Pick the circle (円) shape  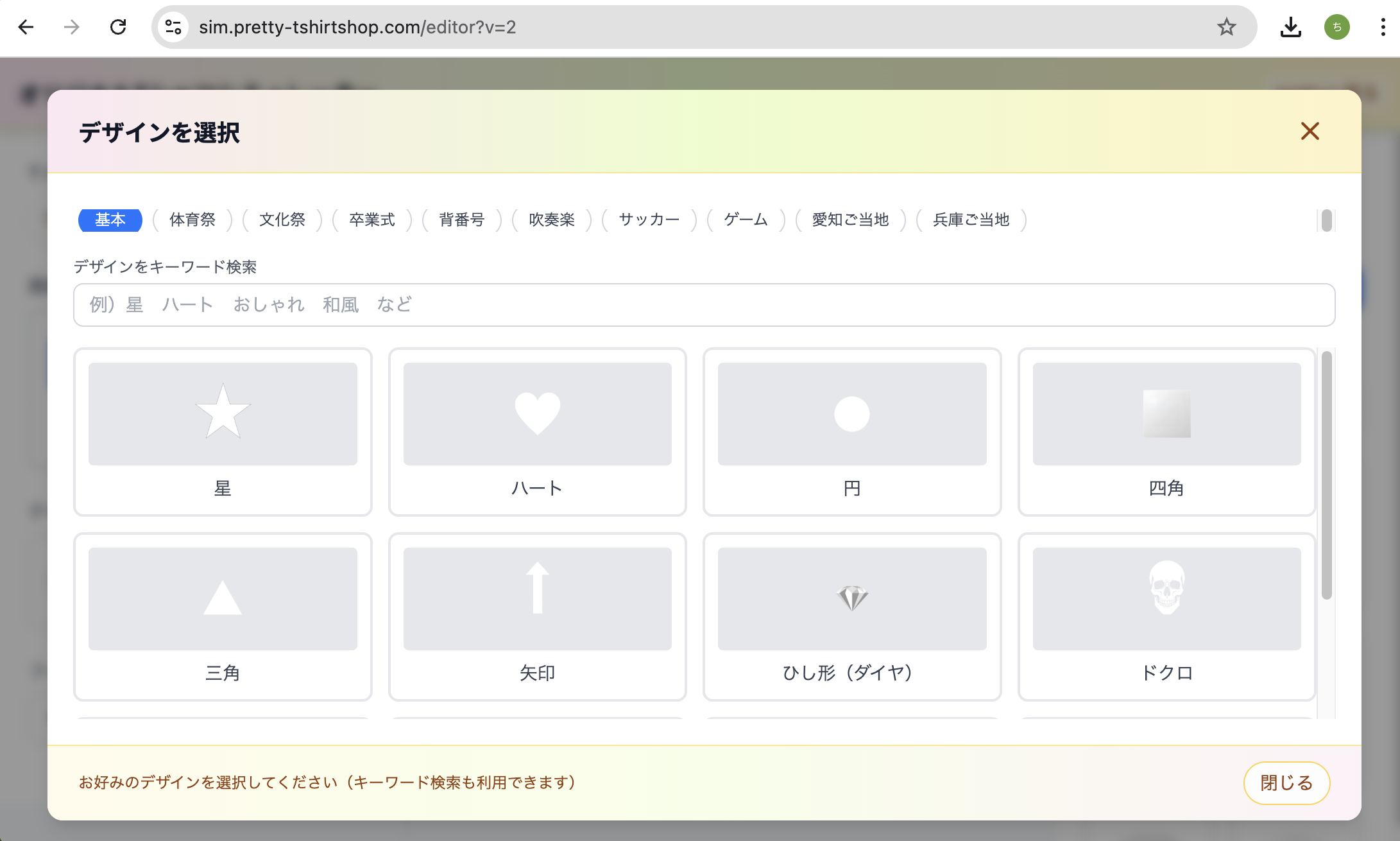click(851, 431)
